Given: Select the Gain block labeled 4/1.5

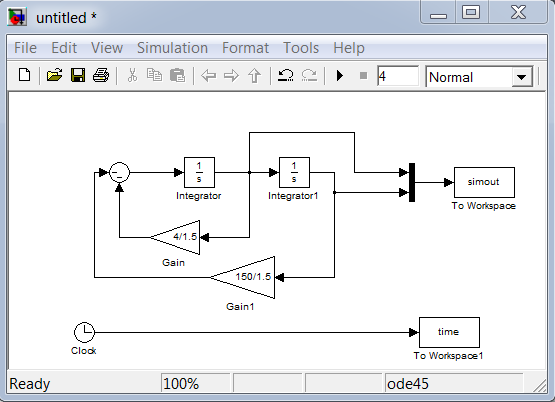Looking at the screenshot, I should (x=175, y=237).
